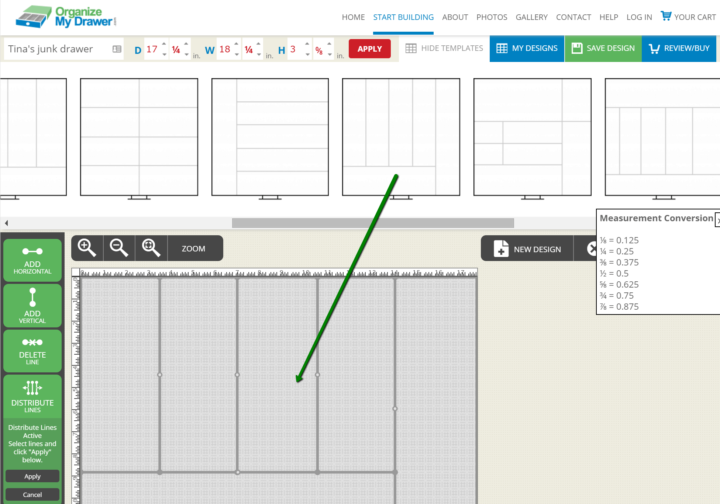
Task: Go to the Photos page
Action: point(491,17)
